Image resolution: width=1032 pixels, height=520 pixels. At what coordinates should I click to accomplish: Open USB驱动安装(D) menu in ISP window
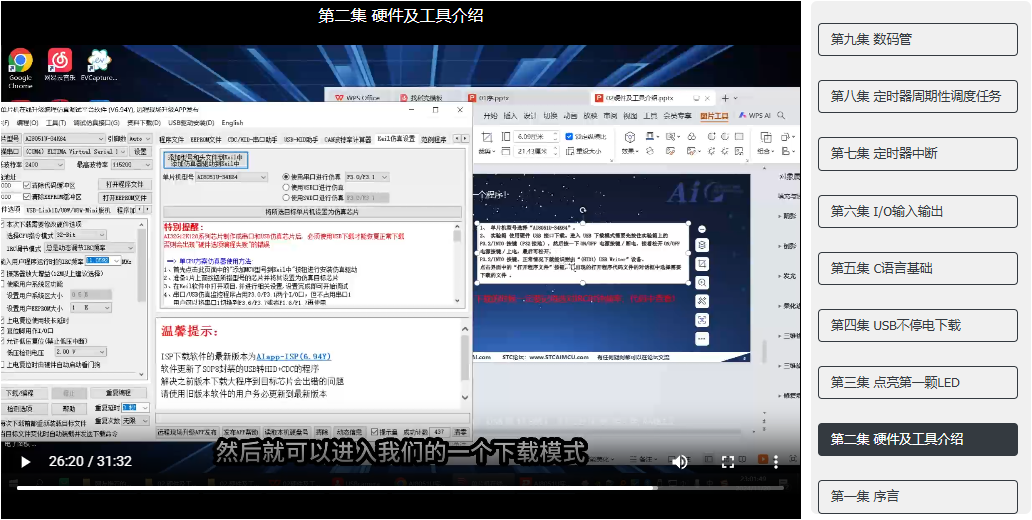(191, 122)
